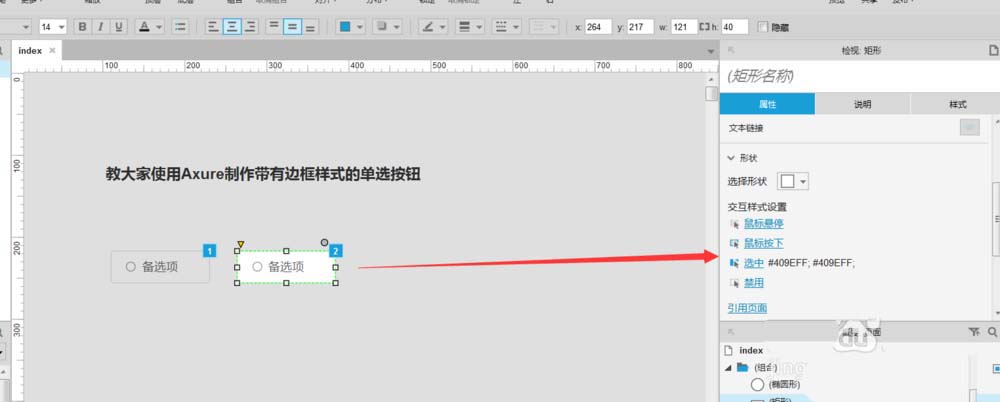Screen dimensions: 1000x402
Task: Collapse the 形状 section
Action: (731, 158)
